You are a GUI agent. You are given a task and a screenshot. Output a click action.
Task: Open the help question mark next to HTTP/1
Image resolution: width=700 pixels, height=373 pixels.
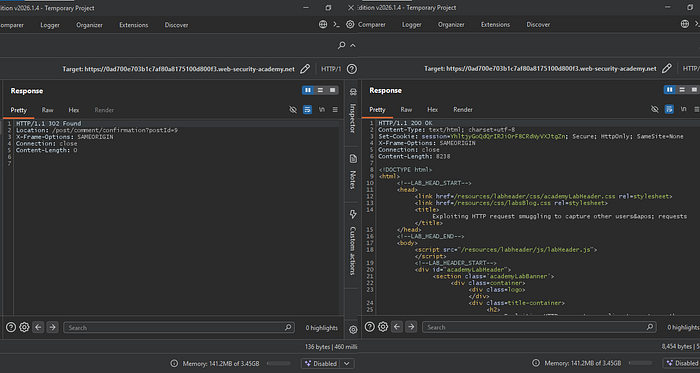(352, 69)
